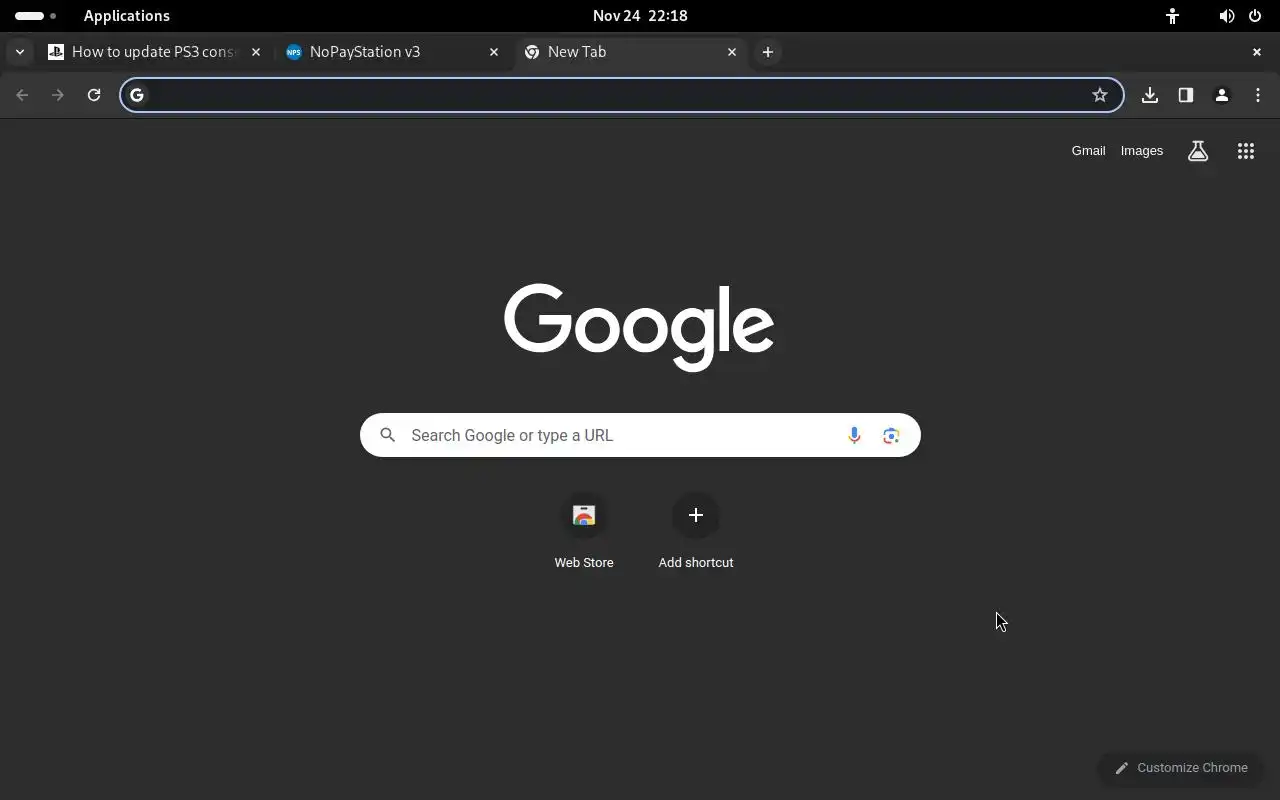Click the Google icon in address bar

137,95
